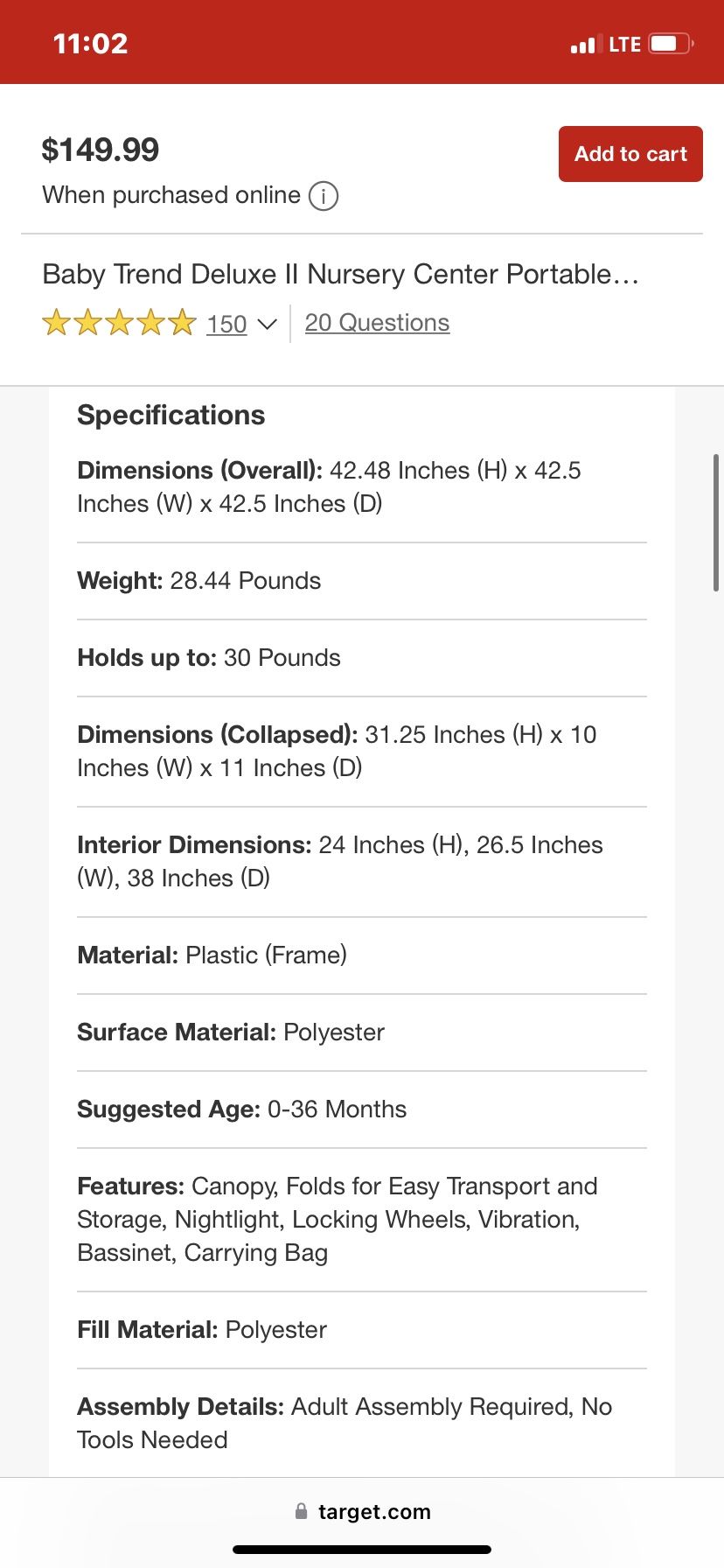
Task: Open the 20 Questions link
Action: (377, 323)
